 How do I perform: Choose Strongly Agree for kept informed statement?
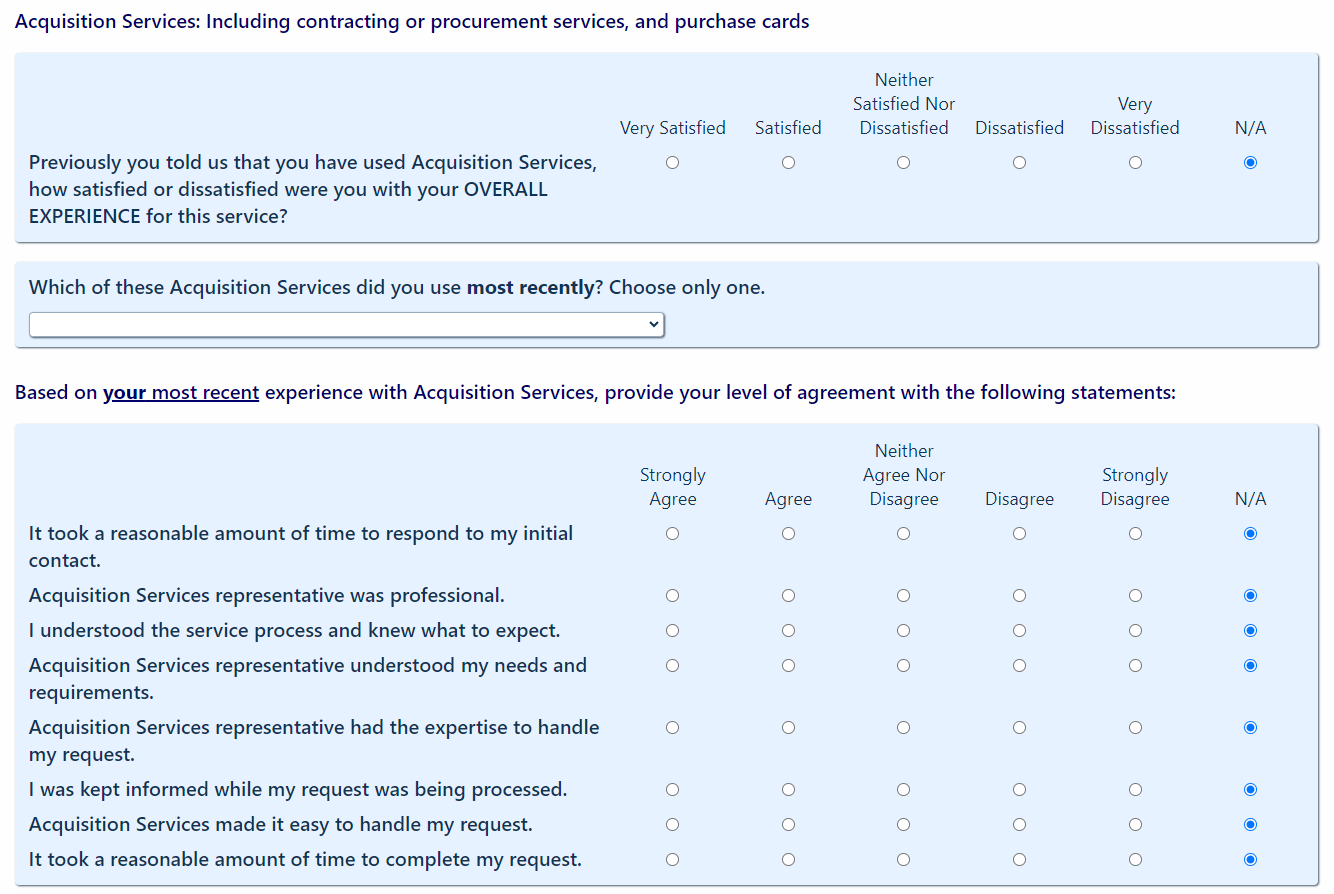(x=672, y=790)
